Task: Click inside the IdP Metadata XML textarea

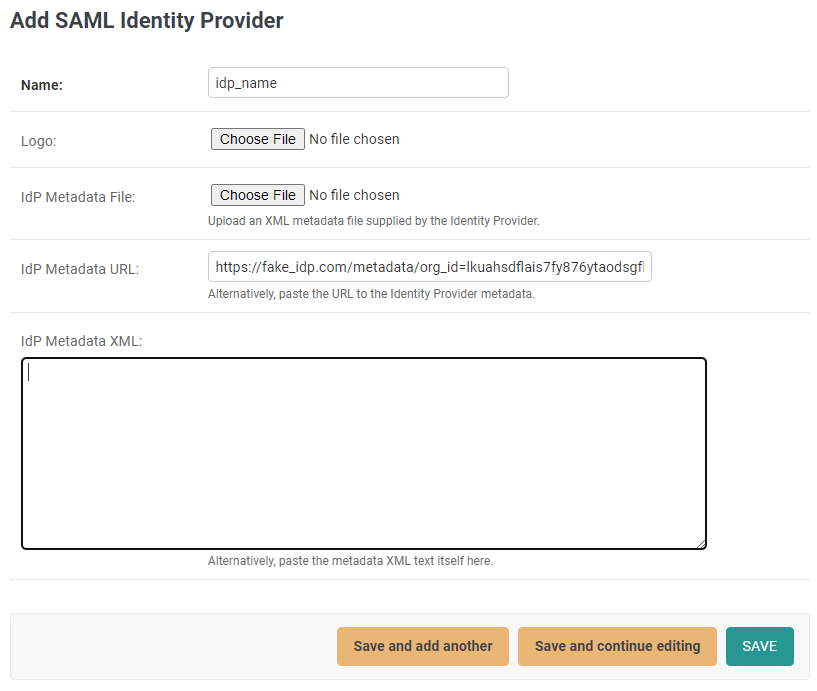Action: (x=363, y=453)
